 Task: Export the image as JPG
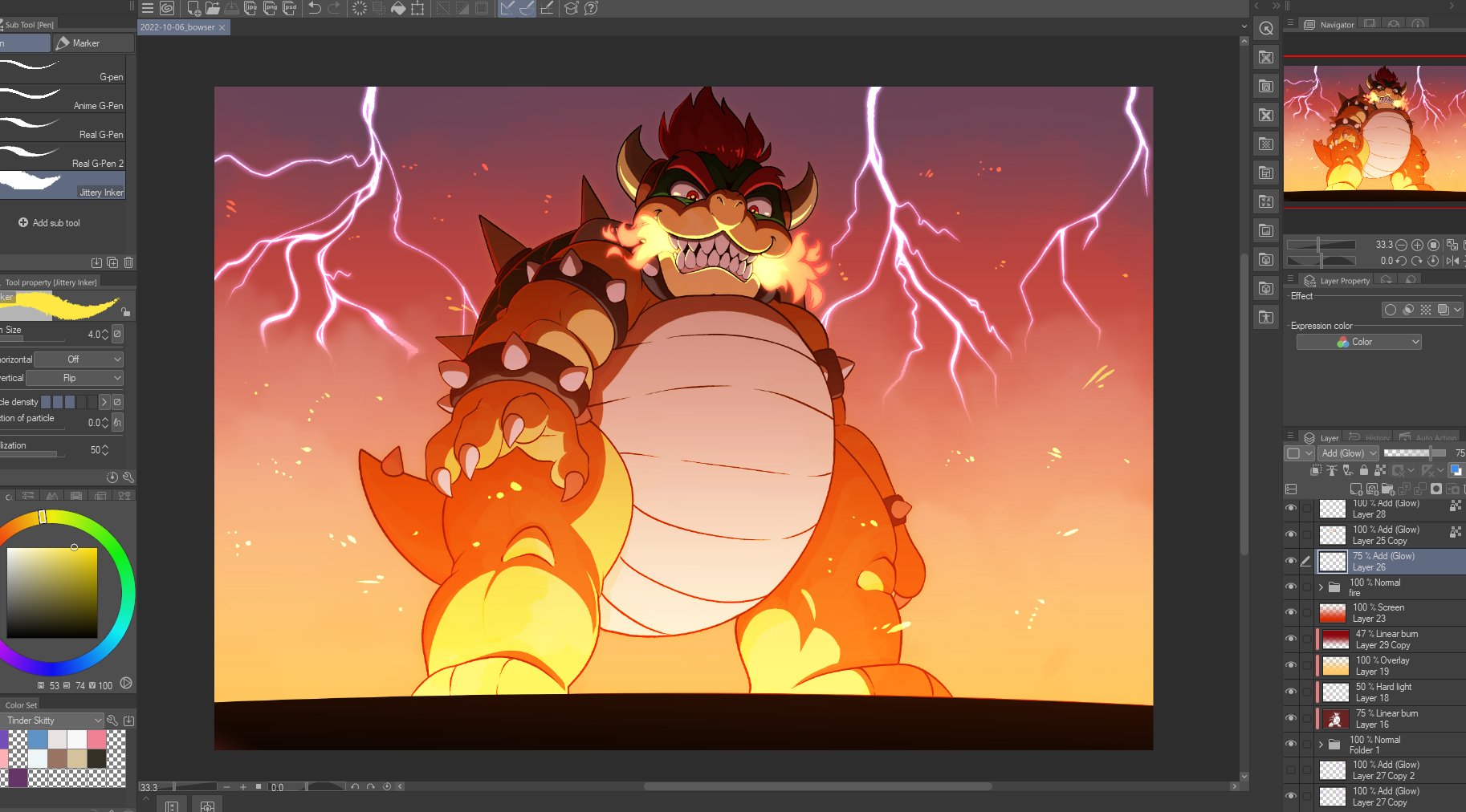pos(250,8)
